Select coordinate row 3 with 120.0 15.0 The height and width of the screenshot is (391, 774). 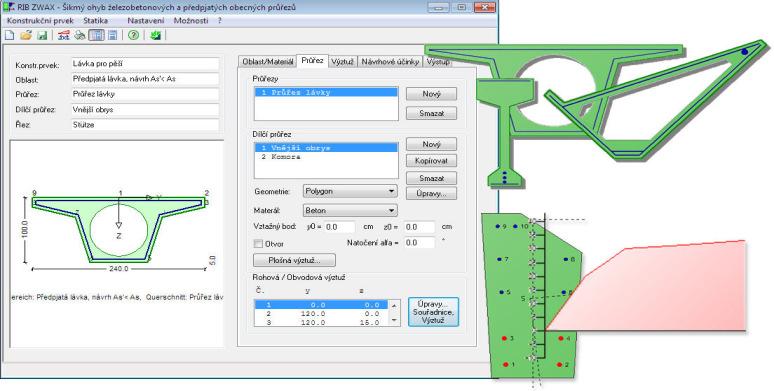(x=321, y=322)
